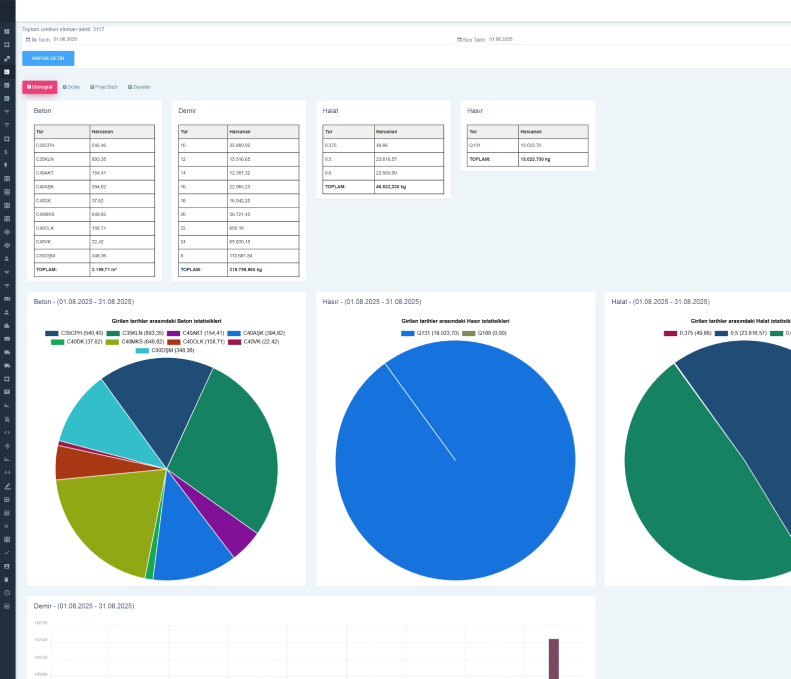Open the Proje Bazlı tab

(104, 87)
